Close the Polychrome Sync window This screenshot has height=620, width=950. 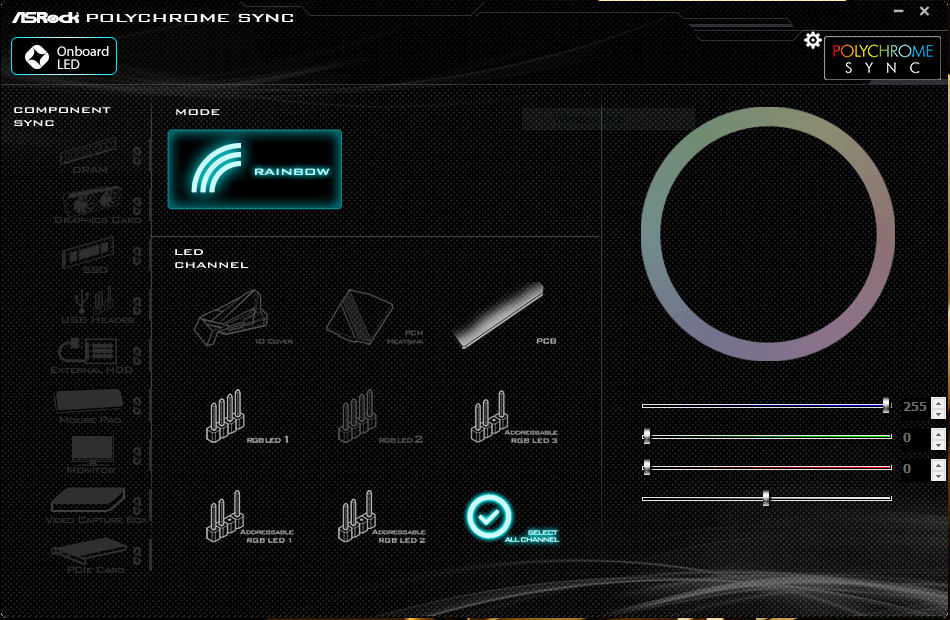click(x=925, y=11)
